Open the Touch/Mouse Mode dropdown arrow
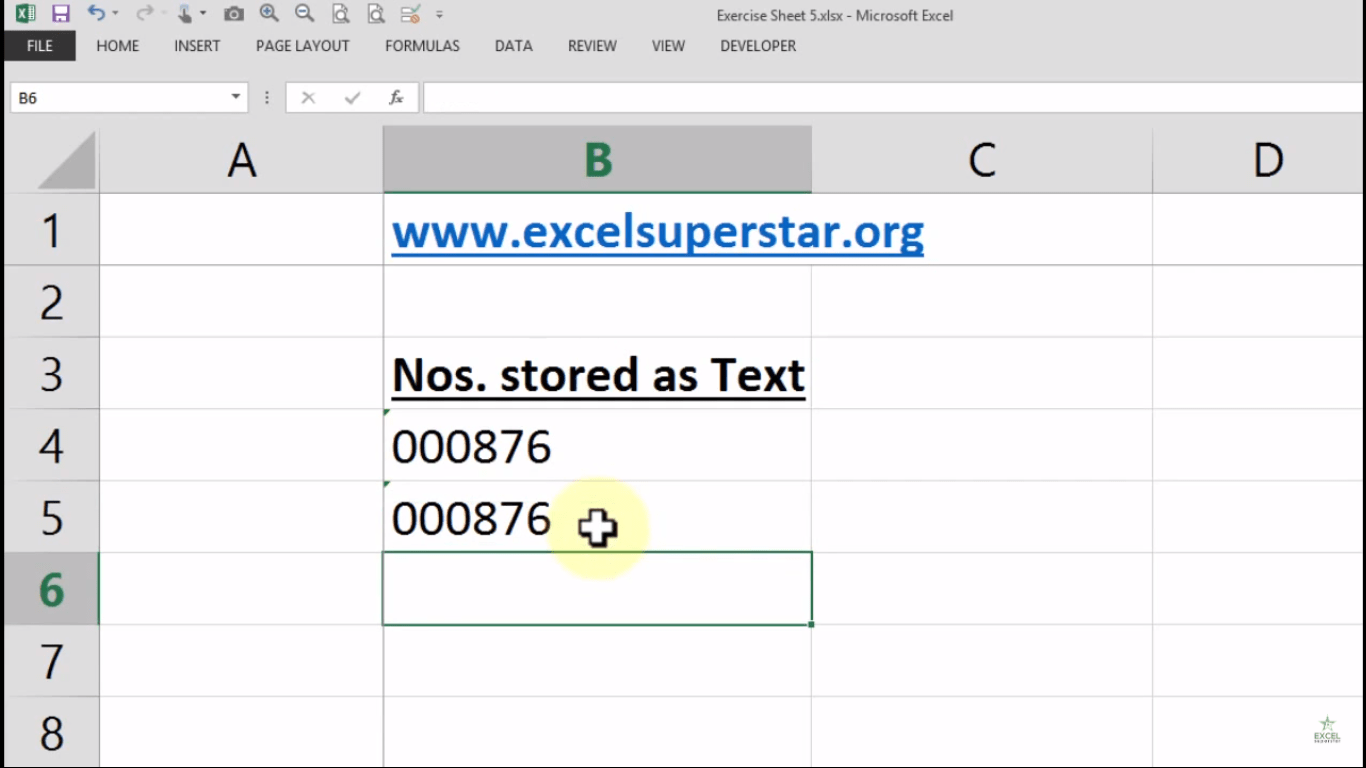This screenshot has width=1366, height=768. (x=204, y=14)
